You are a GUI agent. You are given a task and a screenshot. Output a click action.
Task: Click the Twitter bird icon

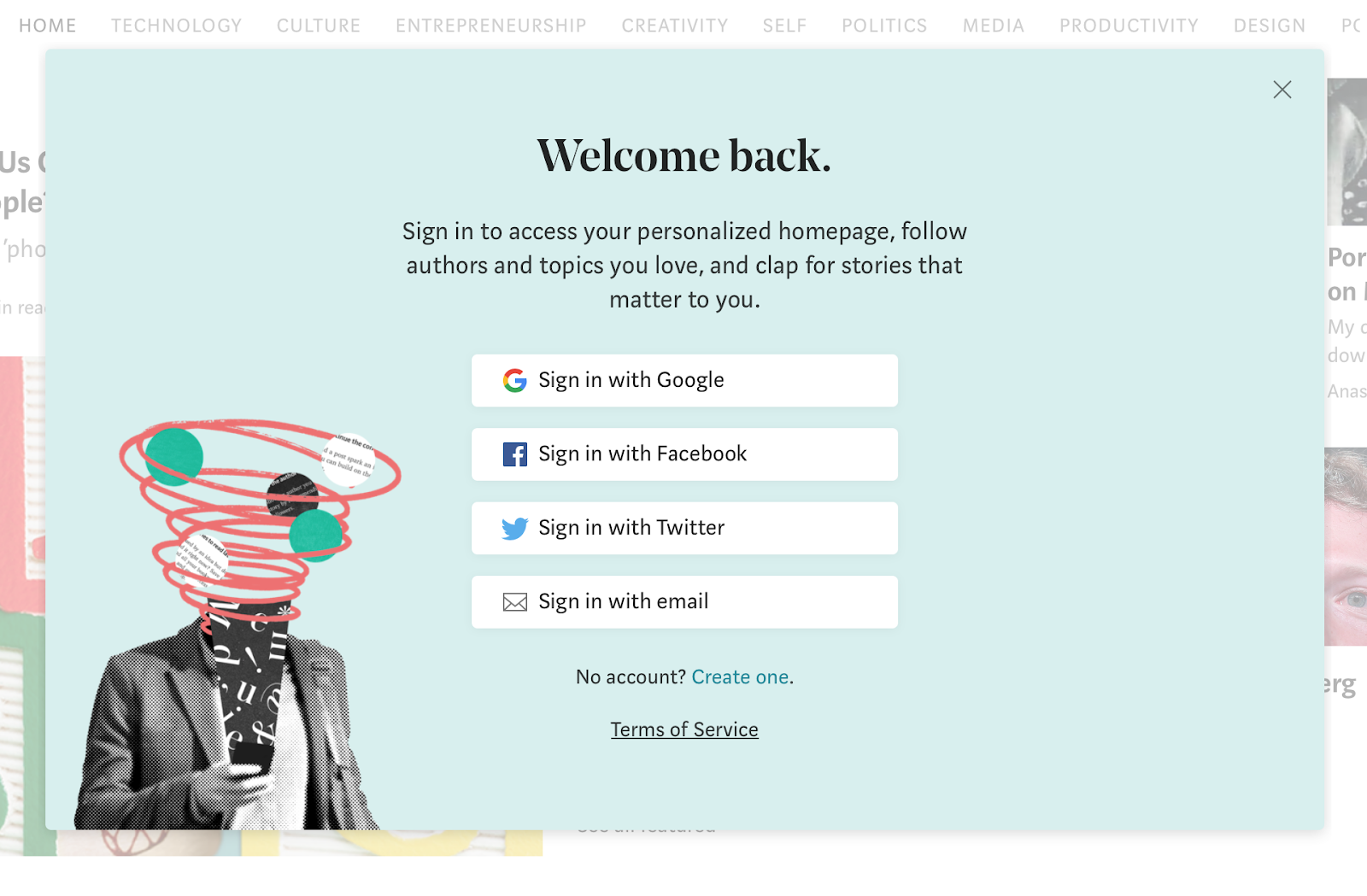pos(514,529)
